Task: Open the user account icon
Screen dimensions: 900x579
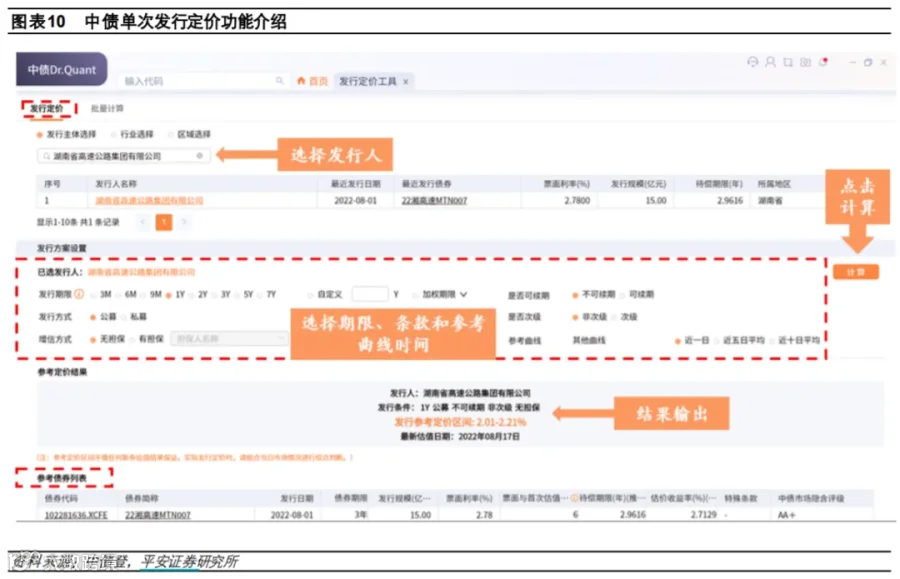Action: coord(770,61)
